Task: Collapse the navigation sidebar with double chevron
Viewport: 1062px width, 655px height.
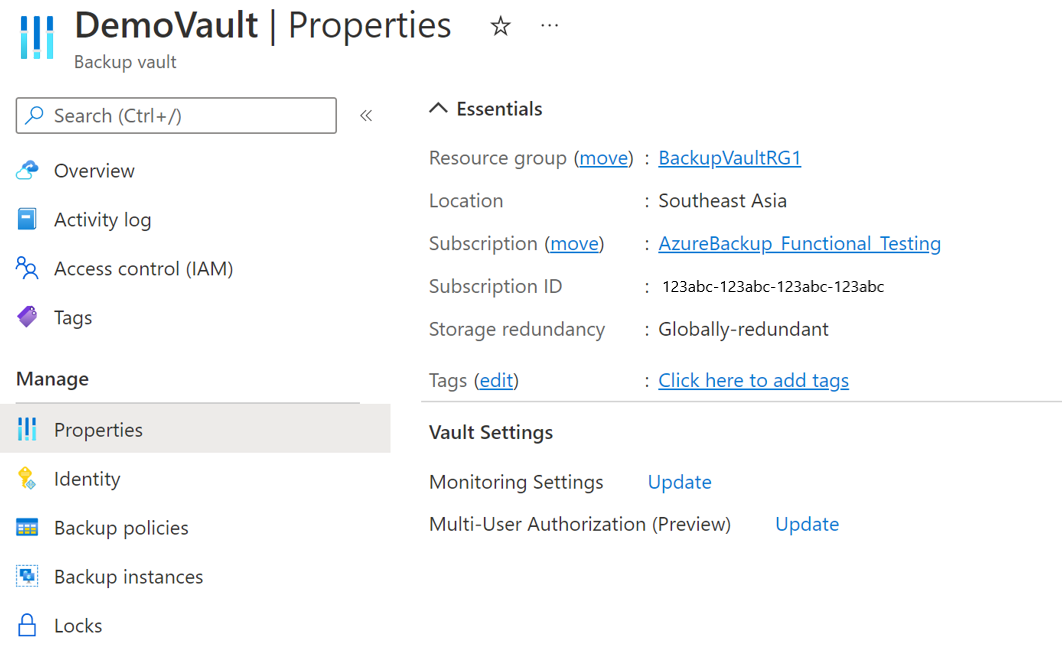Action: [x=366, y=115]
